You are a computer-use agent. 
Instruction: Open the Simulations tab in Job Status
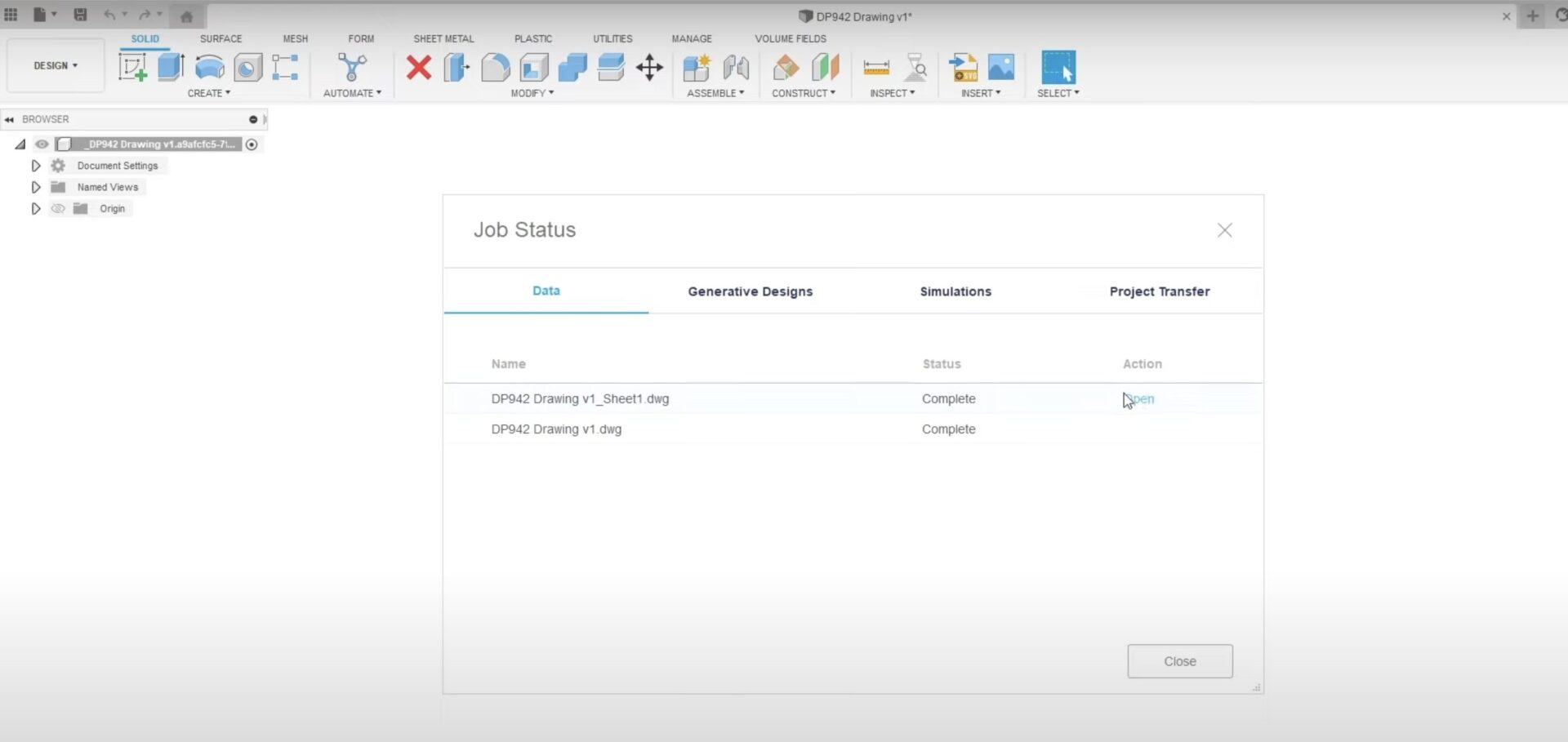(955, 291)
